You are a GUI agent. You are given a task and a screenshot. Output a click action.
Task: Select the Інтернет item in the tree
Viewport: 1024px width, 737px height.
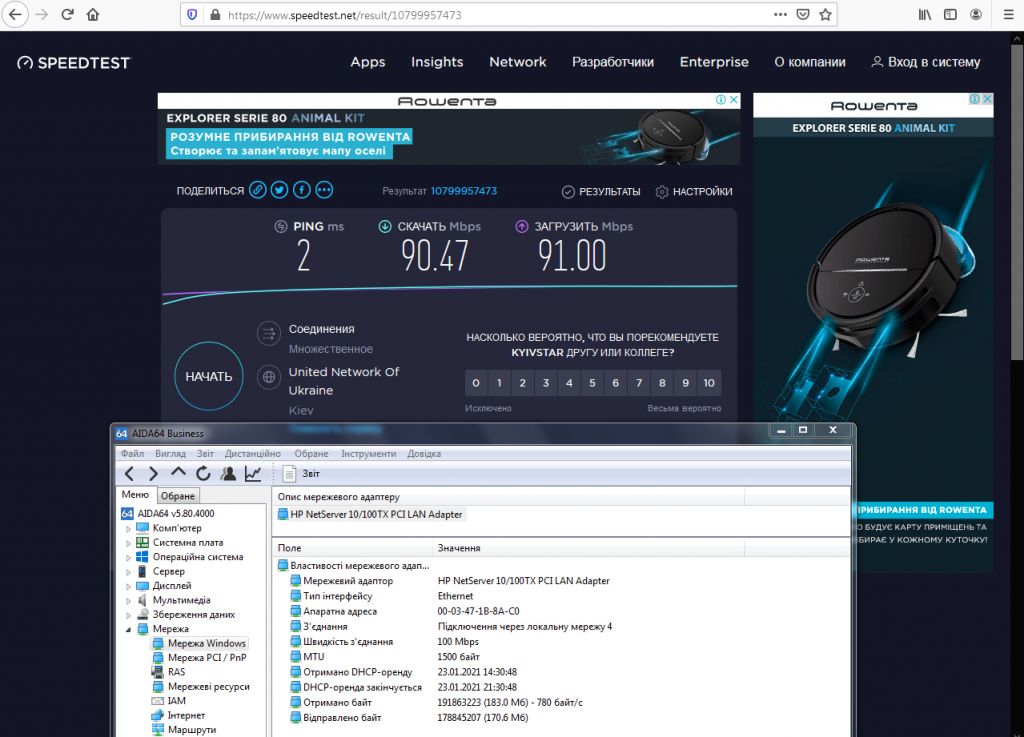tap(186, 715)
